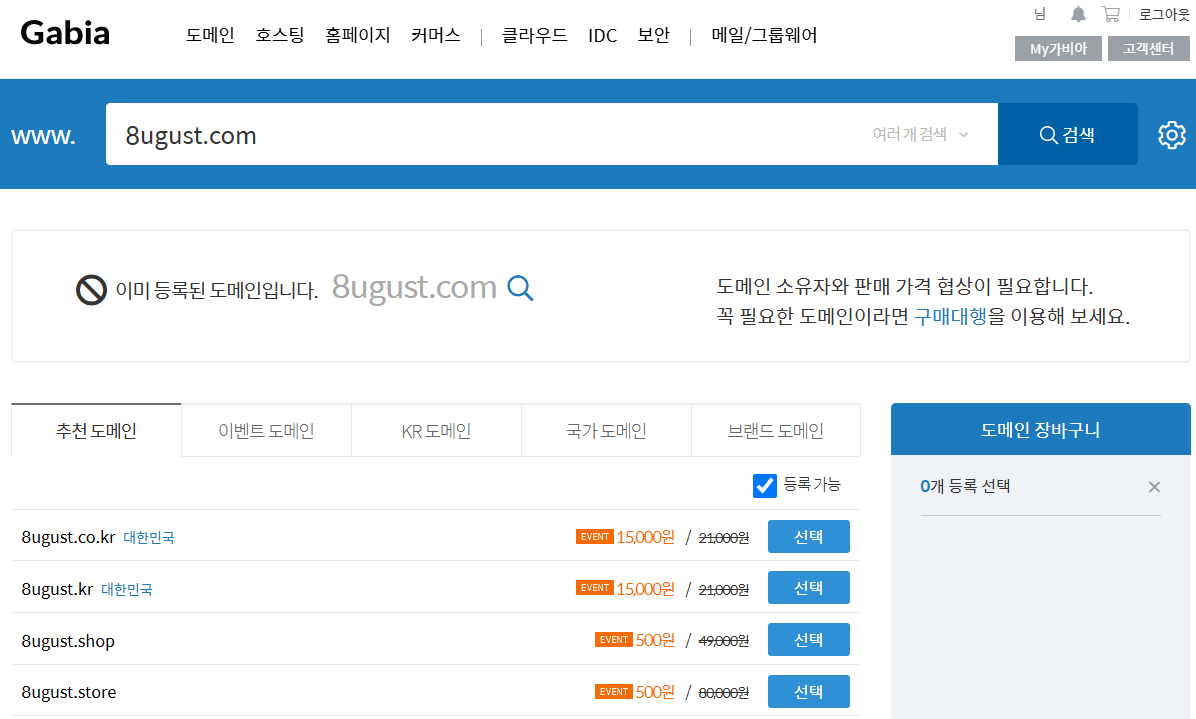This screenshot has width=1196, height=719.
Task: Open the My가비아 button
Action: (1058, 49)
